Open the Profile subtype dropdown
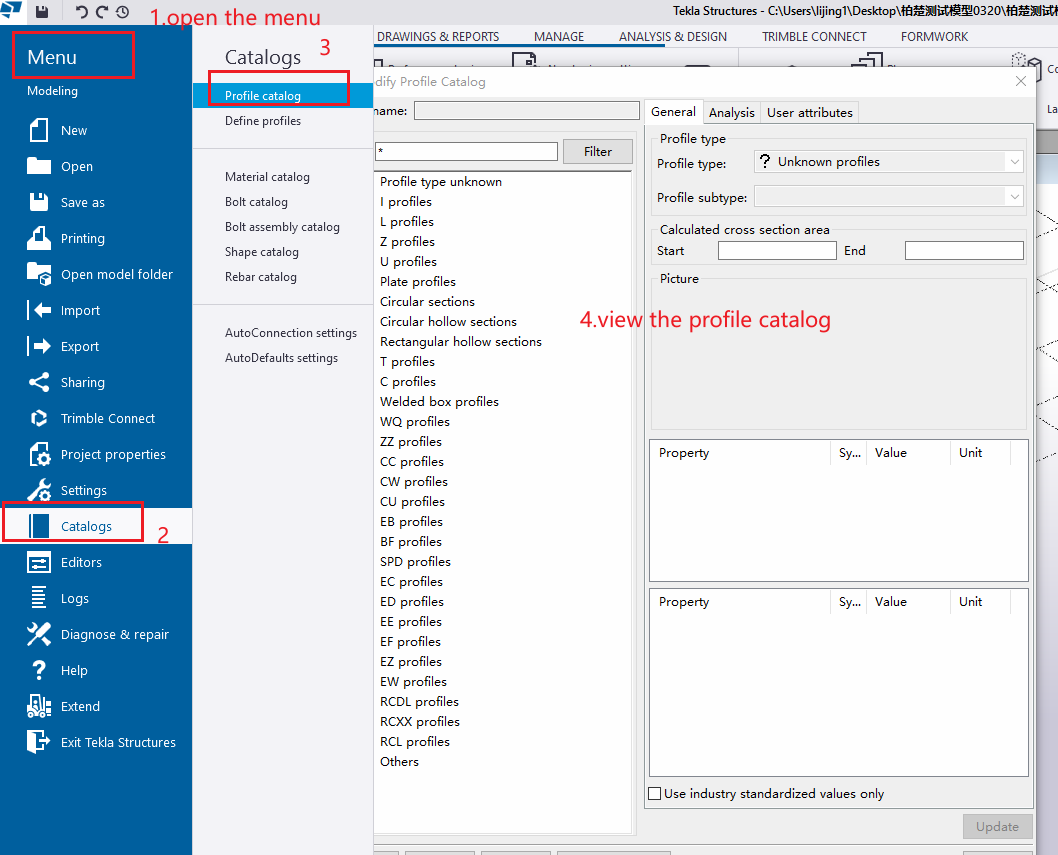1058x855 pixels. 889,197
